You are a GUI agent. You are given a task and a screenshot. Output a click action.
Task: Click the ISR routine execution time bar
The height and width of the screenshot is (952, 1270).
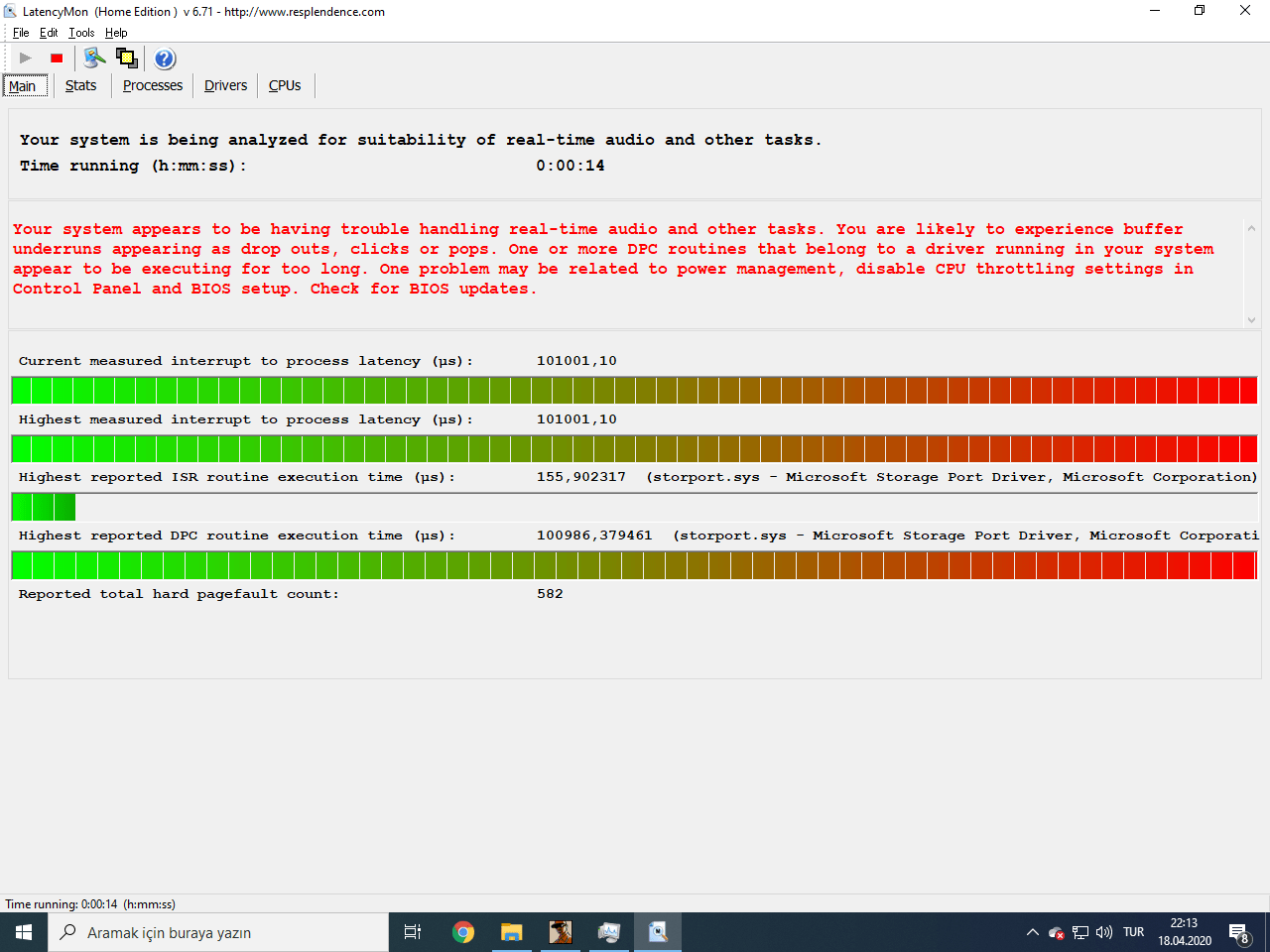pos(634,507)
